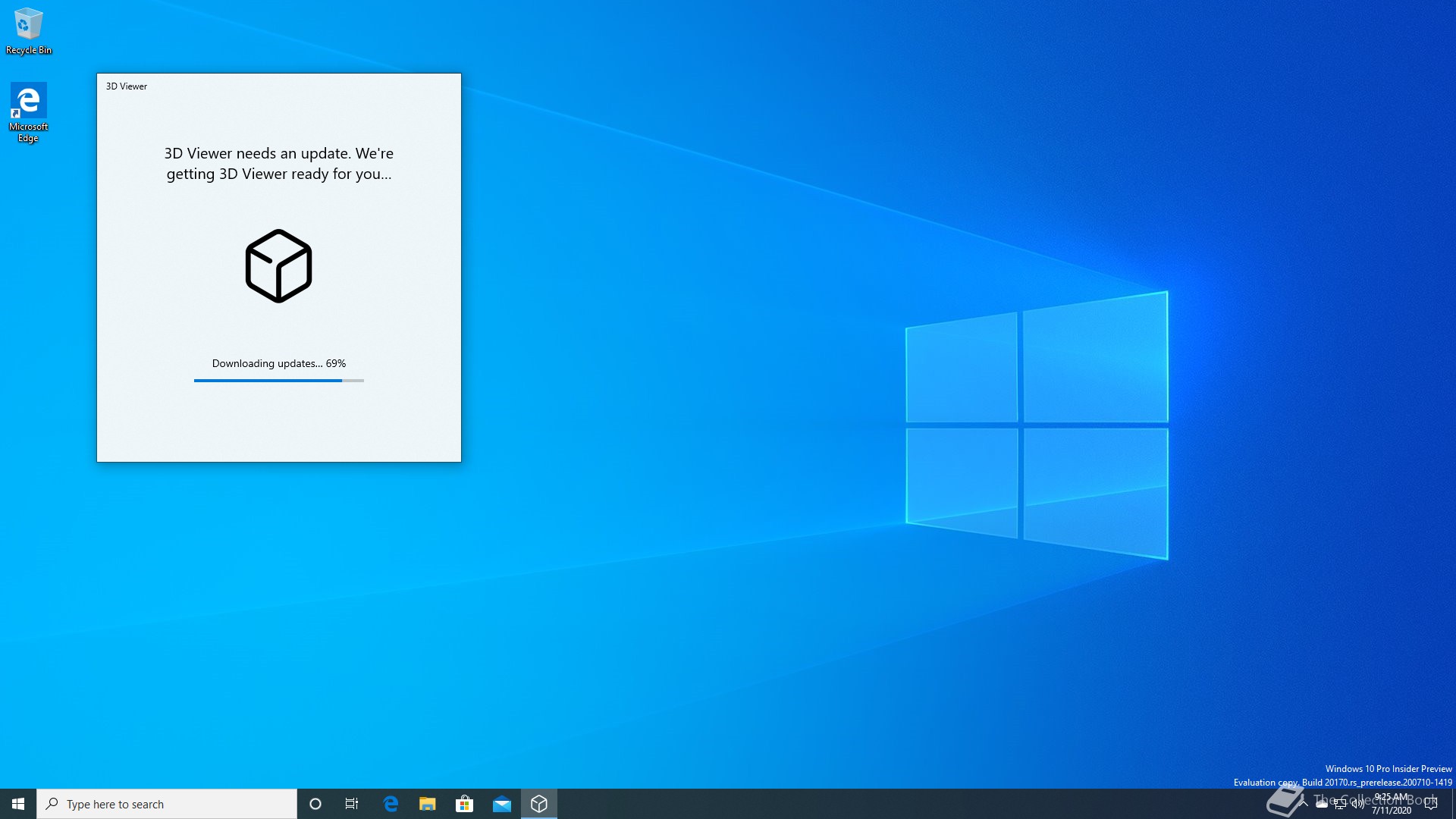Select the 3D Viewer taskbar button
1456x819 pixels.
point(539,804)
